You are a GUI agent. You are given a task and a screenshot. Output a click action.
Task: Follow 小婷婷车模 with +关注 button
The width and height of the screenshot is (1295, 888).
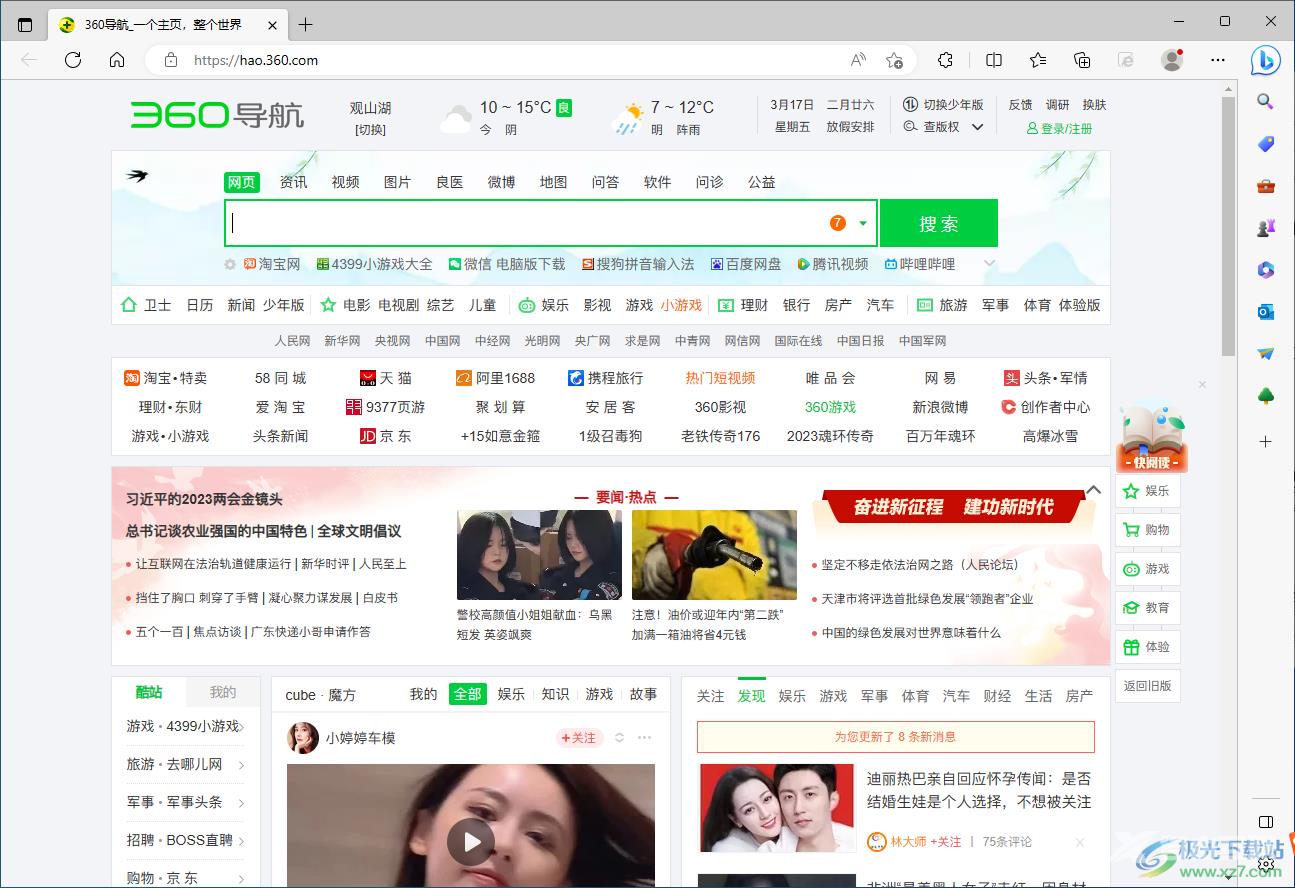tap(579, 738)
